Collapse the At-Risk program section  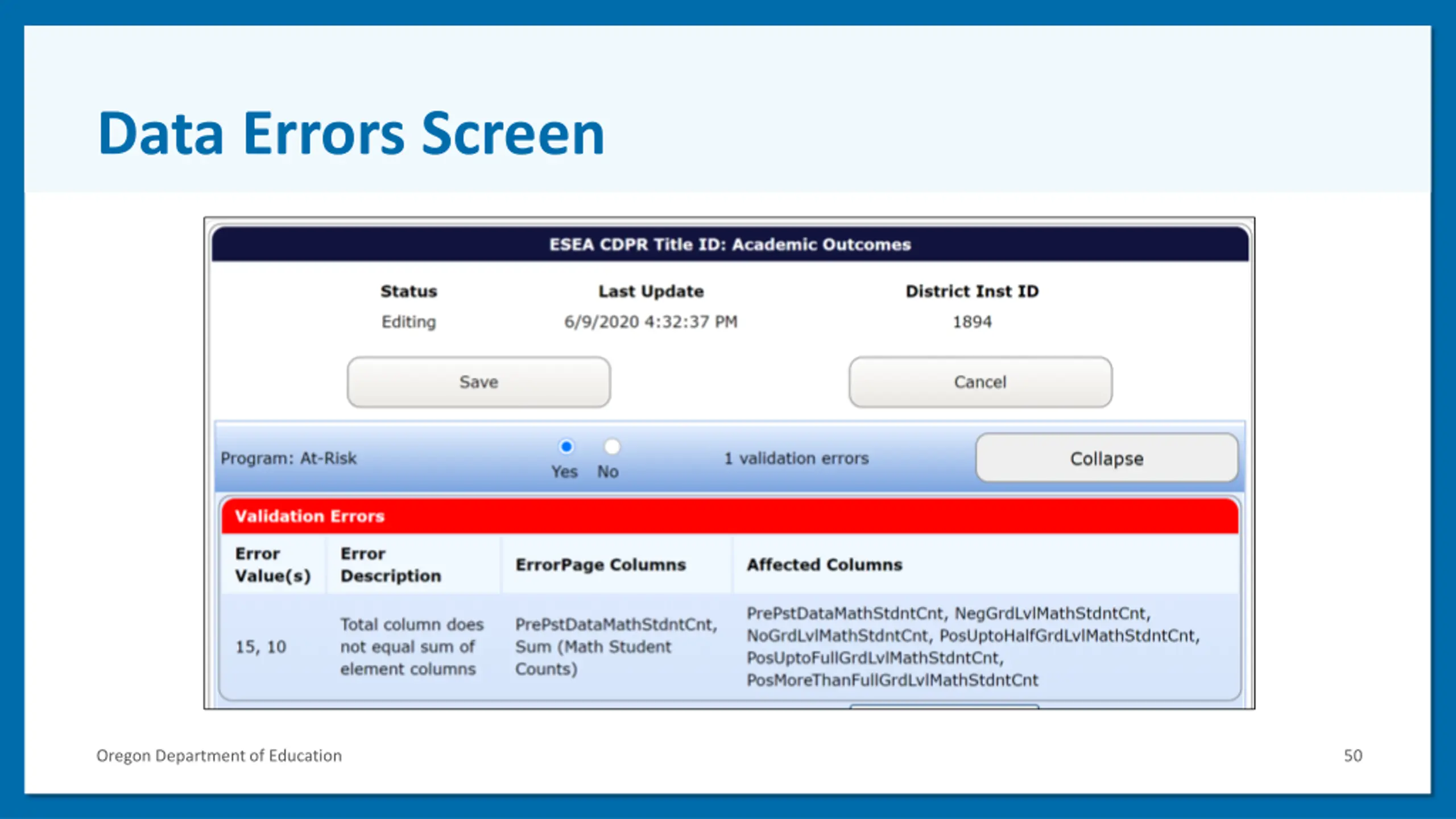coord(1106,458)
